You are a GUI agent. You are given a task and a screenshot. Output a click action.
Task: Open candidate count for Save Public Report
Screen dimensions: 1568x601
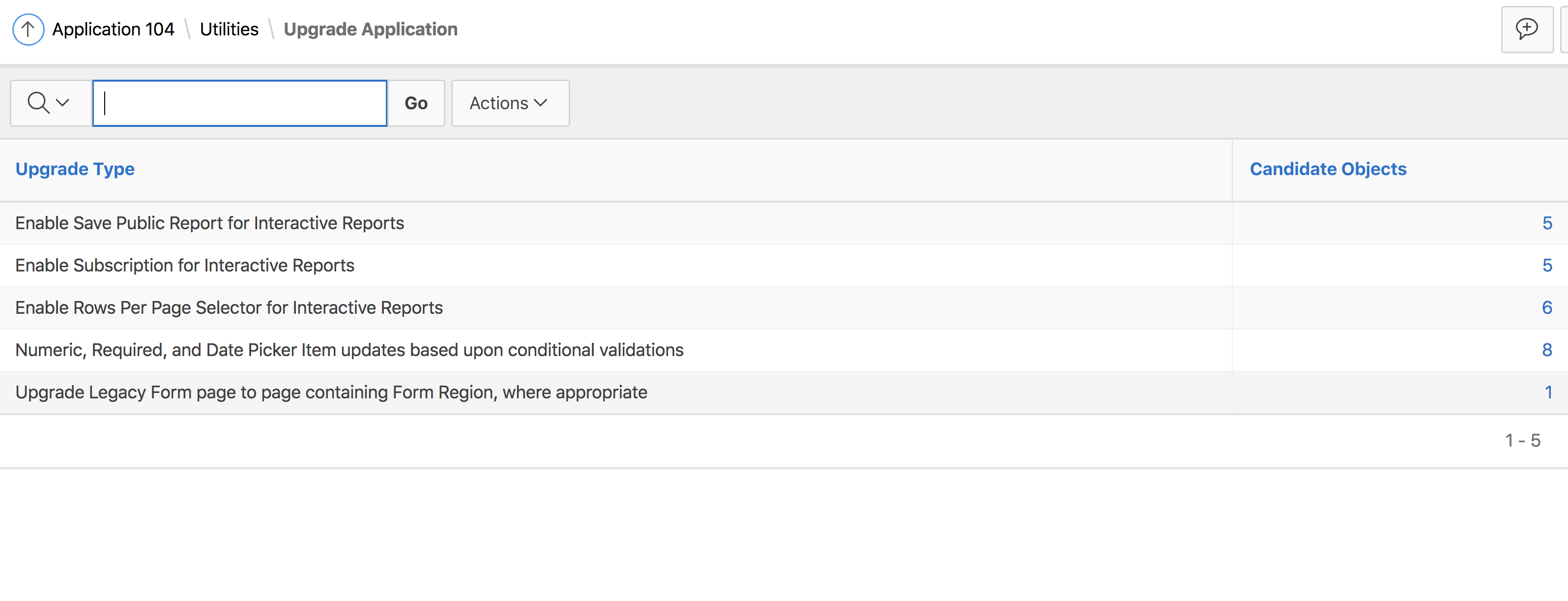[x=1547, y=223]
